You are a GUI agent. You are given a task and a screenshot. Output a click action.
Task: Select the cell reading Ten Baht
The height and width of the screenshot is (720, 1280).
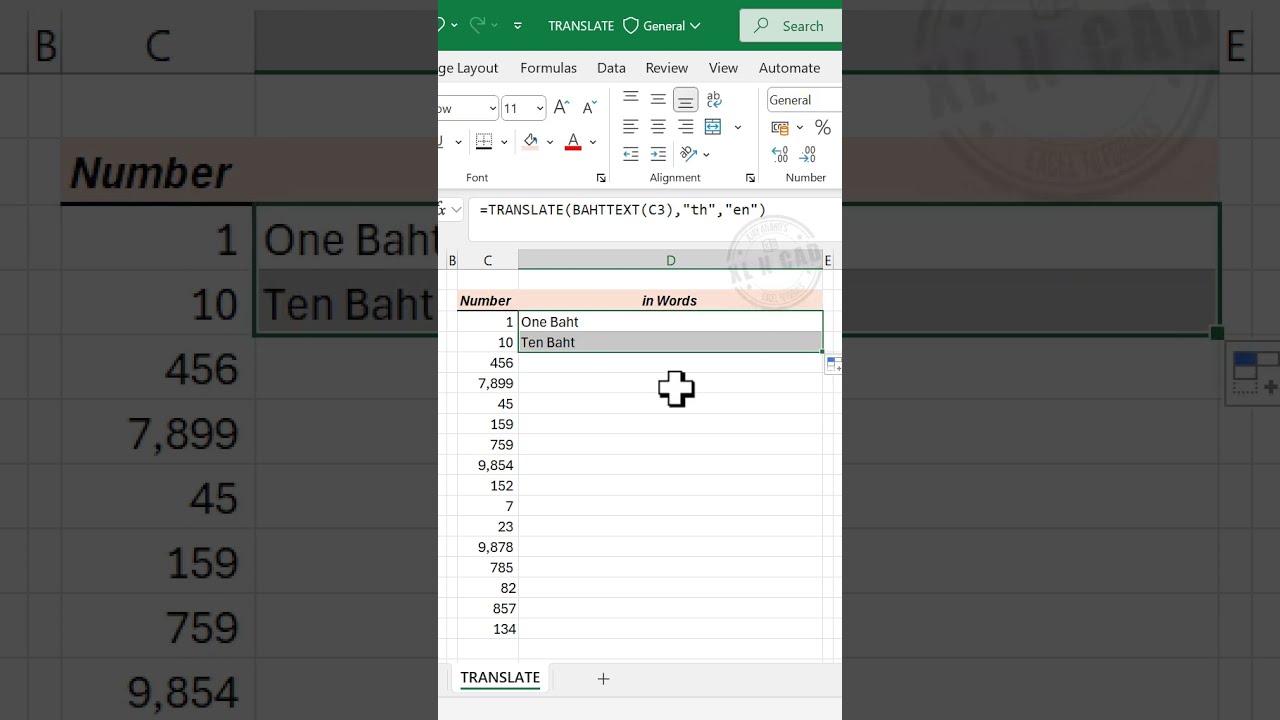pyautogui.click(x=670, y=342)
